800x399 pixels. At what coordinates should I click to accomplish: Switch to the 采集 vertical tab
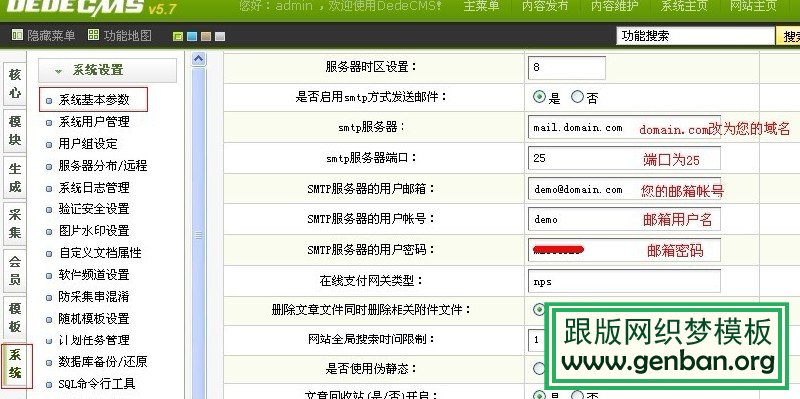[15, 224]
